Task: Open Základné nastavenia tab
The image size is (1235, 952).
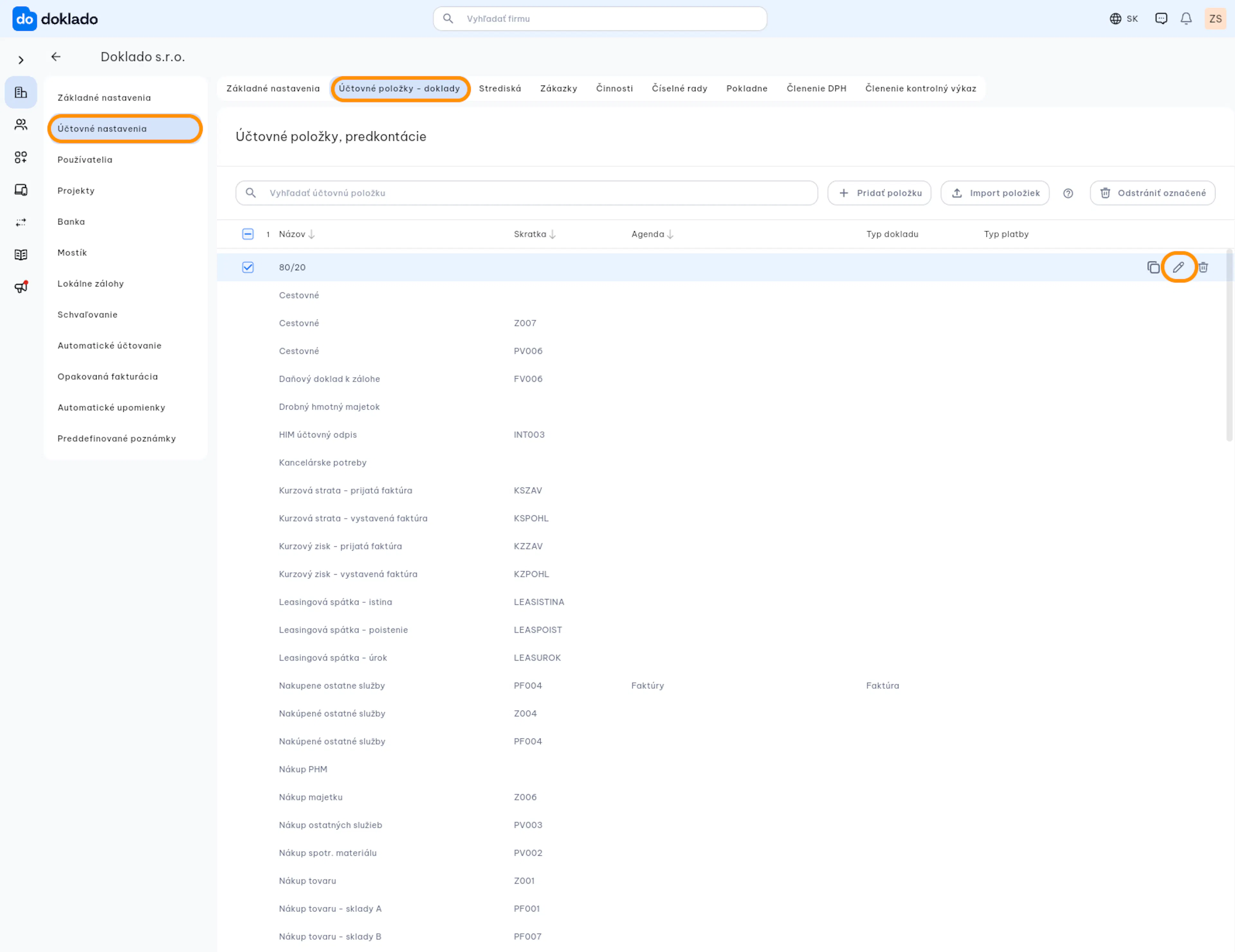Action: (273, 88)
